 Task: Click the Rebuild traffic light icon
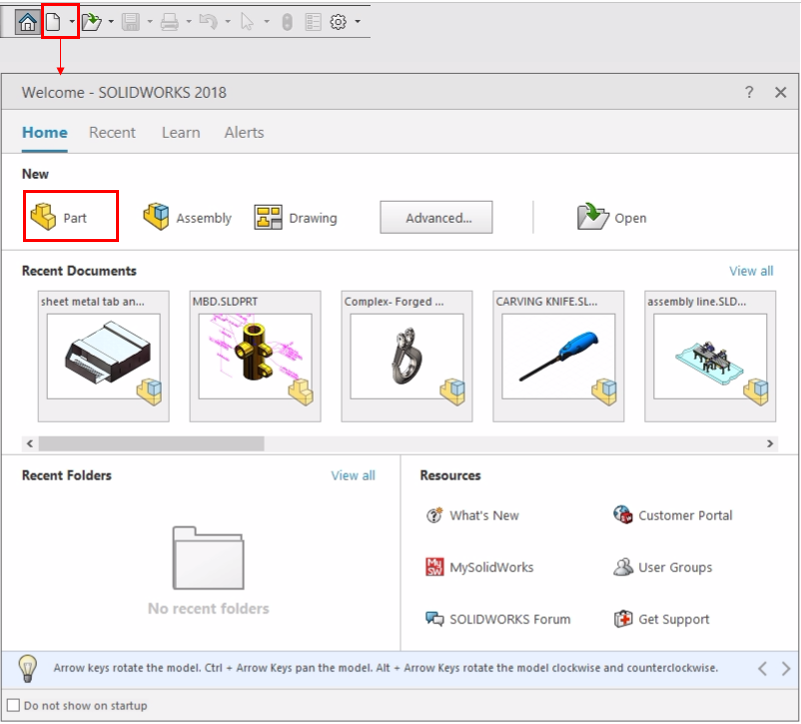click(287, 22)
